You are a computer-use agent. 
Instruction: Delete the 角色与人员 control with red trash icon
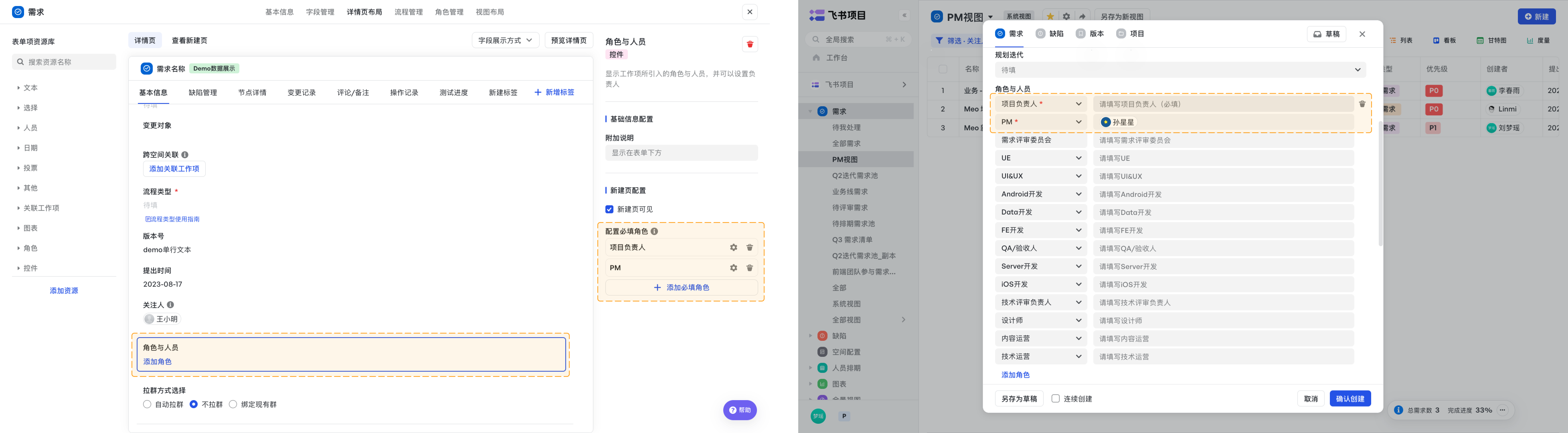click(x=750, y=44)
